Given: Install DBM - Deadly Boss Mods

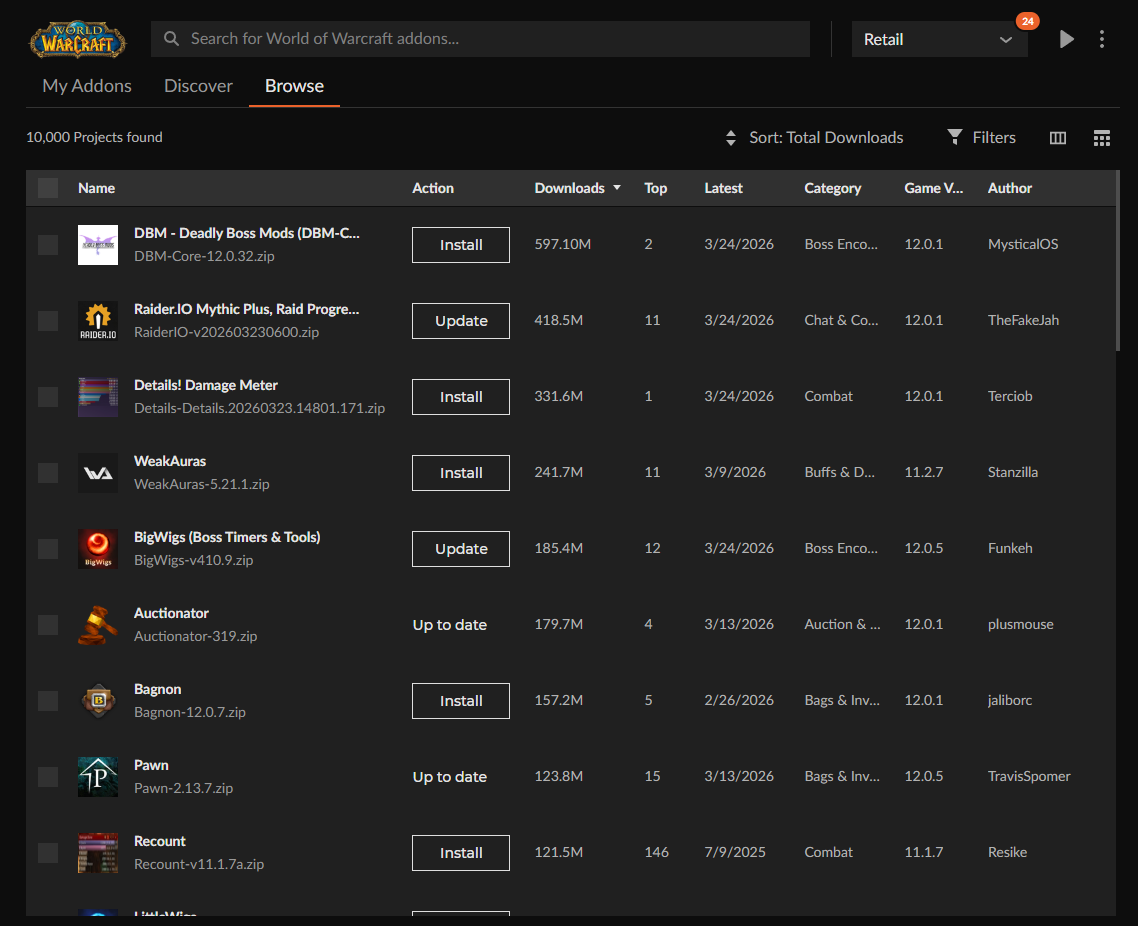Looking at the screenshot, I should [461, 245].
